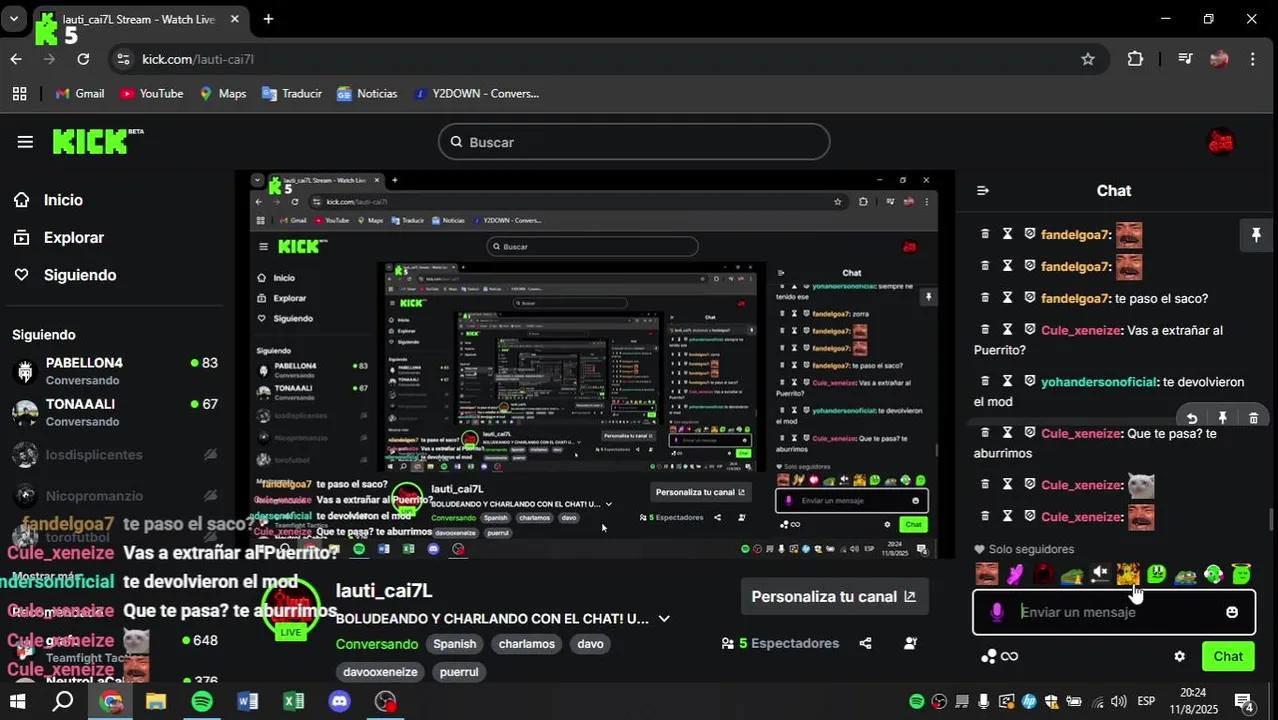Open Discord from the taskbar
1278x720 pixels.
[340, 701]
